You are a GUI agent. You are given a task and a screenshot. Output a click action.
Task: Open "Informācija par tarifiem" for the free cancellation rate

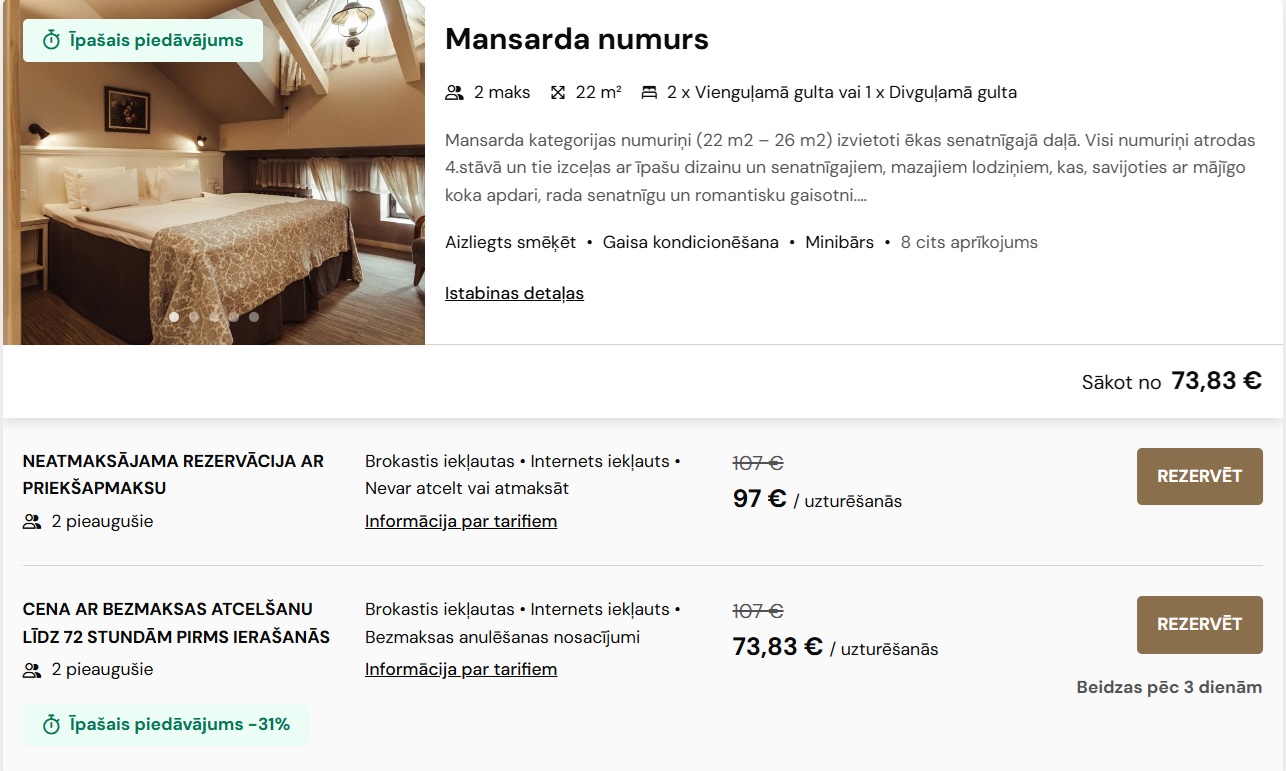click(461, 669)
